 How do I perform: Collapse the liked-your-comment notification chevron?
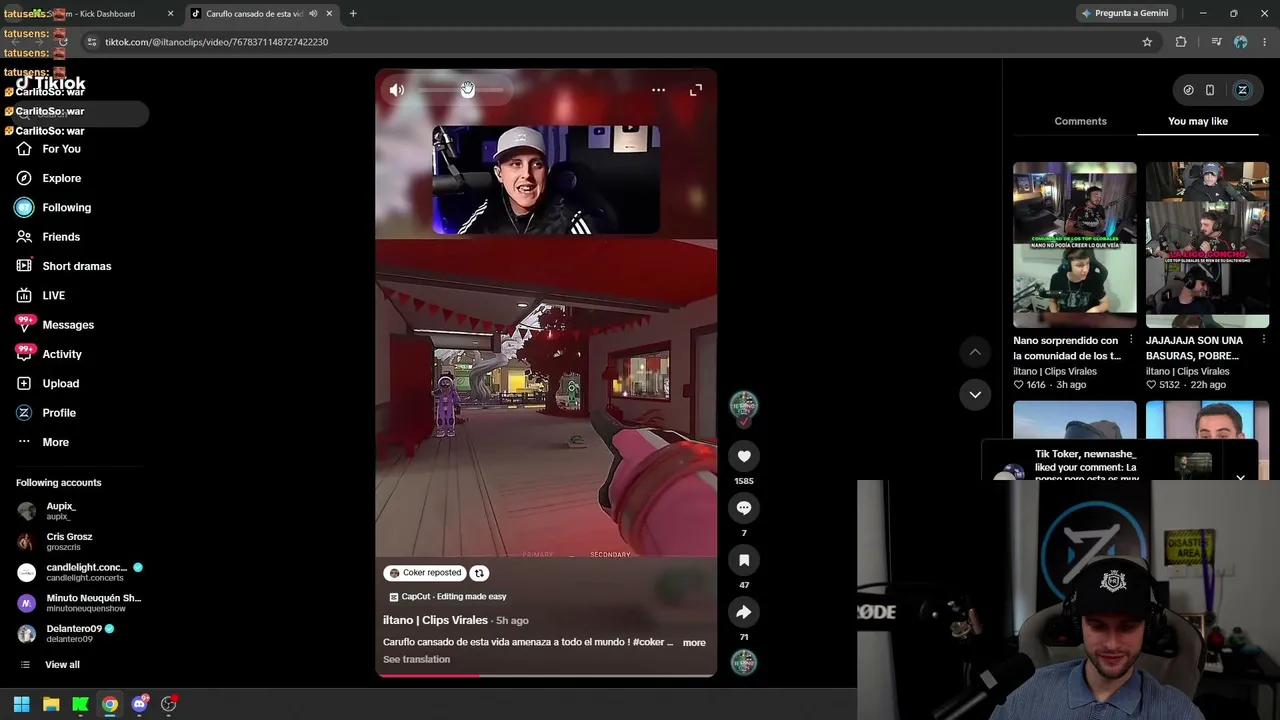click(x=1240, y=477)
